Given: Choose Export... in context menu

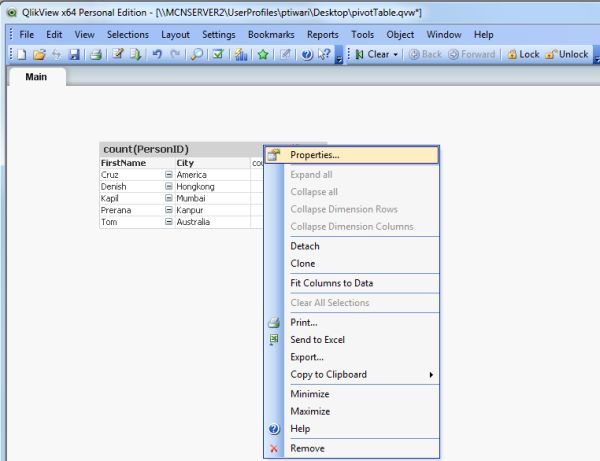Looking at the screenshot, I should [352, 357].
